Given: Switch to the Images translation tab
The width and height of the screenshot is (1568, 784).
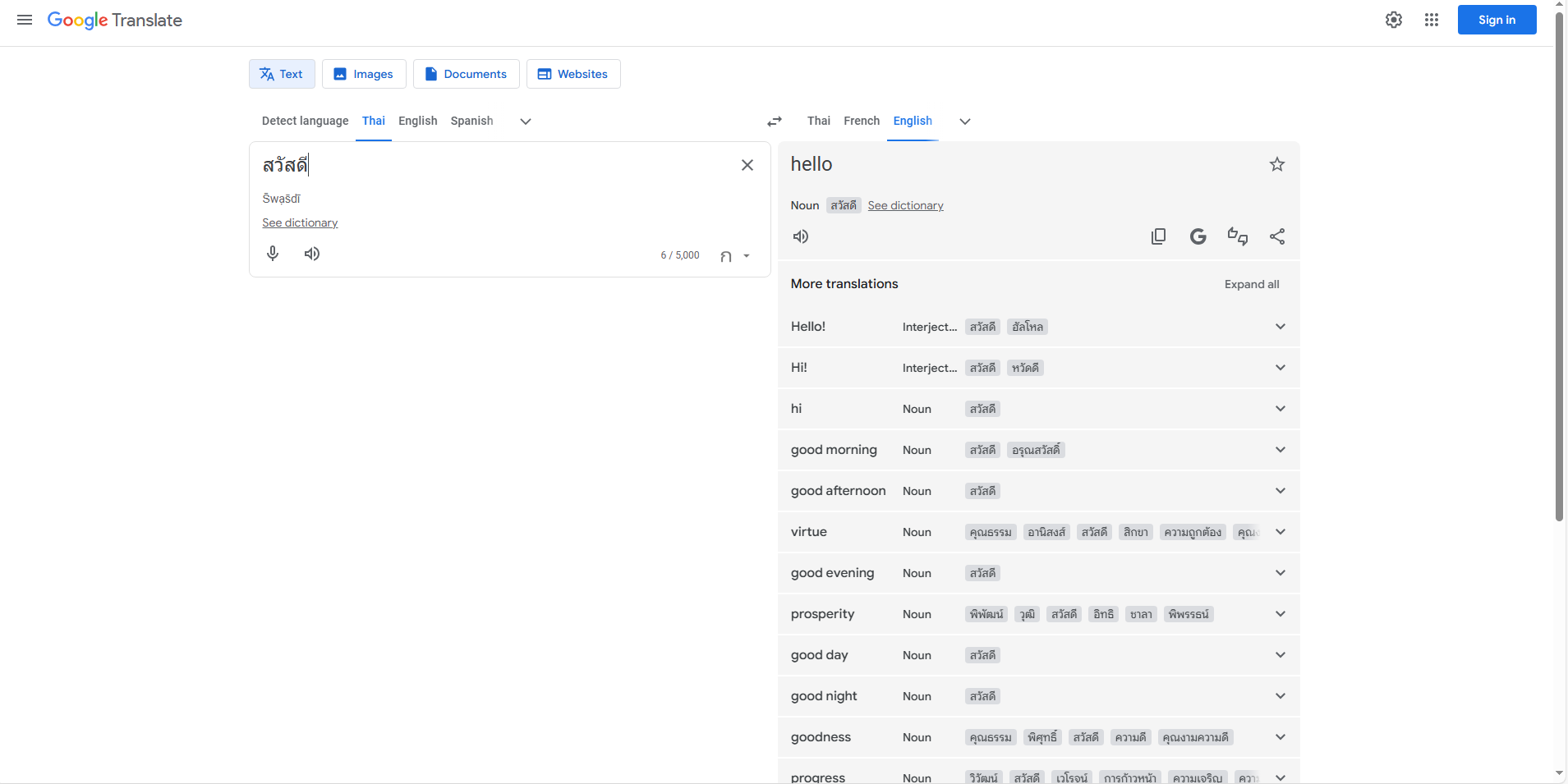Looking at the screenshot, I should point(364,73).
